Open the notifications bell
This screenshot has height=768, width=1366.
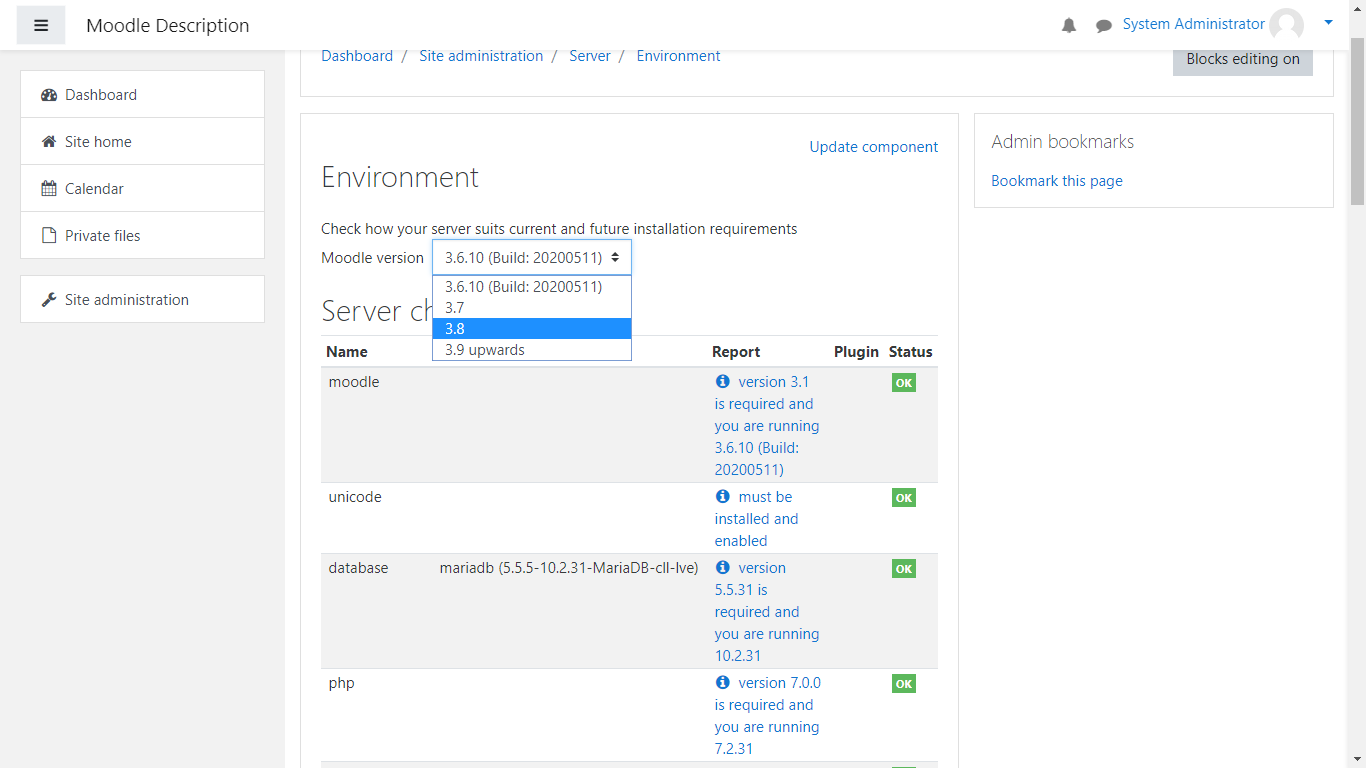(1069, 26)
